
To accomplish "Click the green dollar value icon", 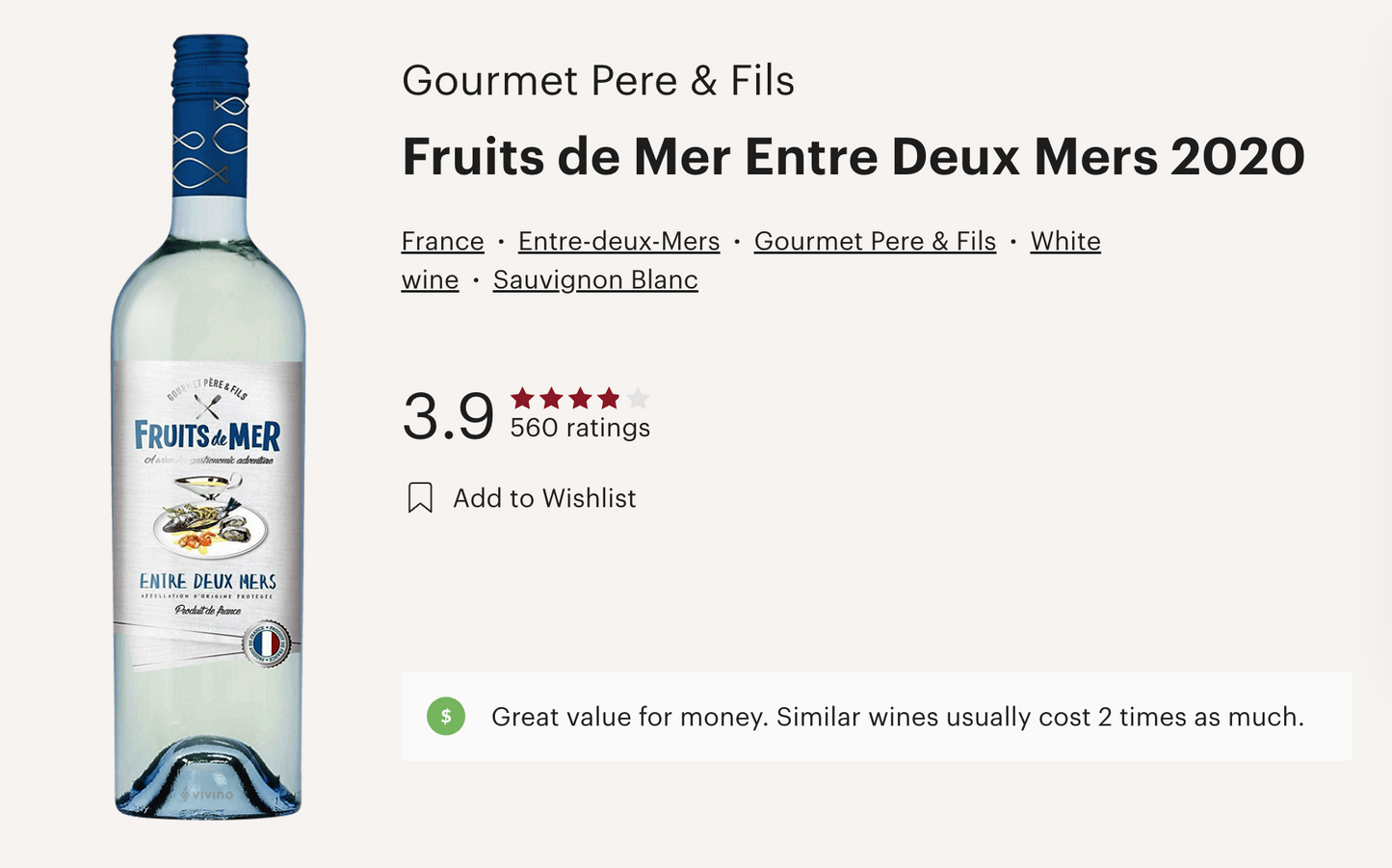I will click(446, 717).
